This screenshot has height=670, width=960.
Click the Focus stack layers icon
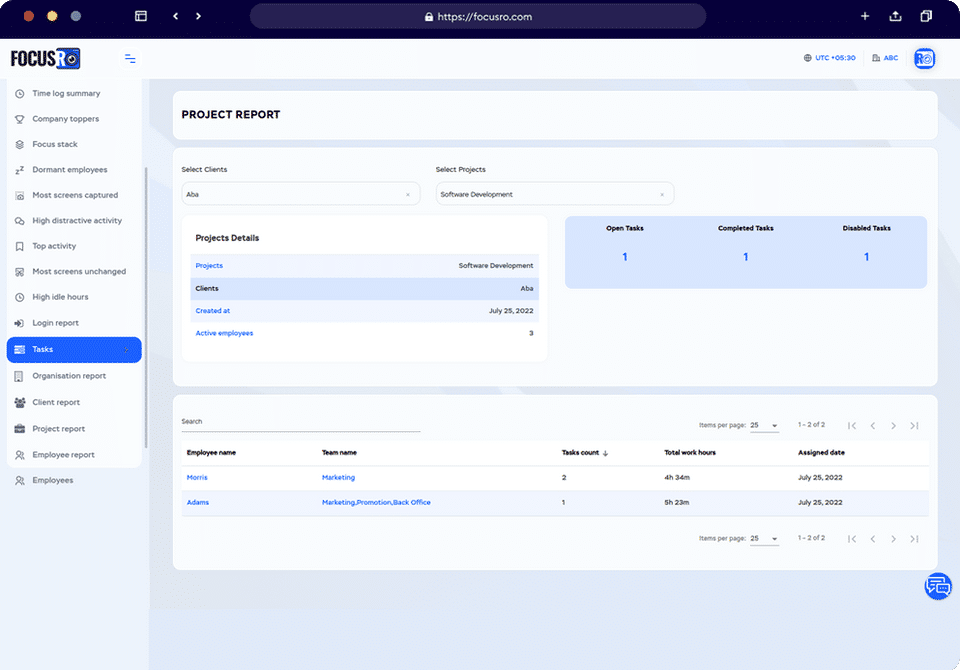click(x=20, y=145)
